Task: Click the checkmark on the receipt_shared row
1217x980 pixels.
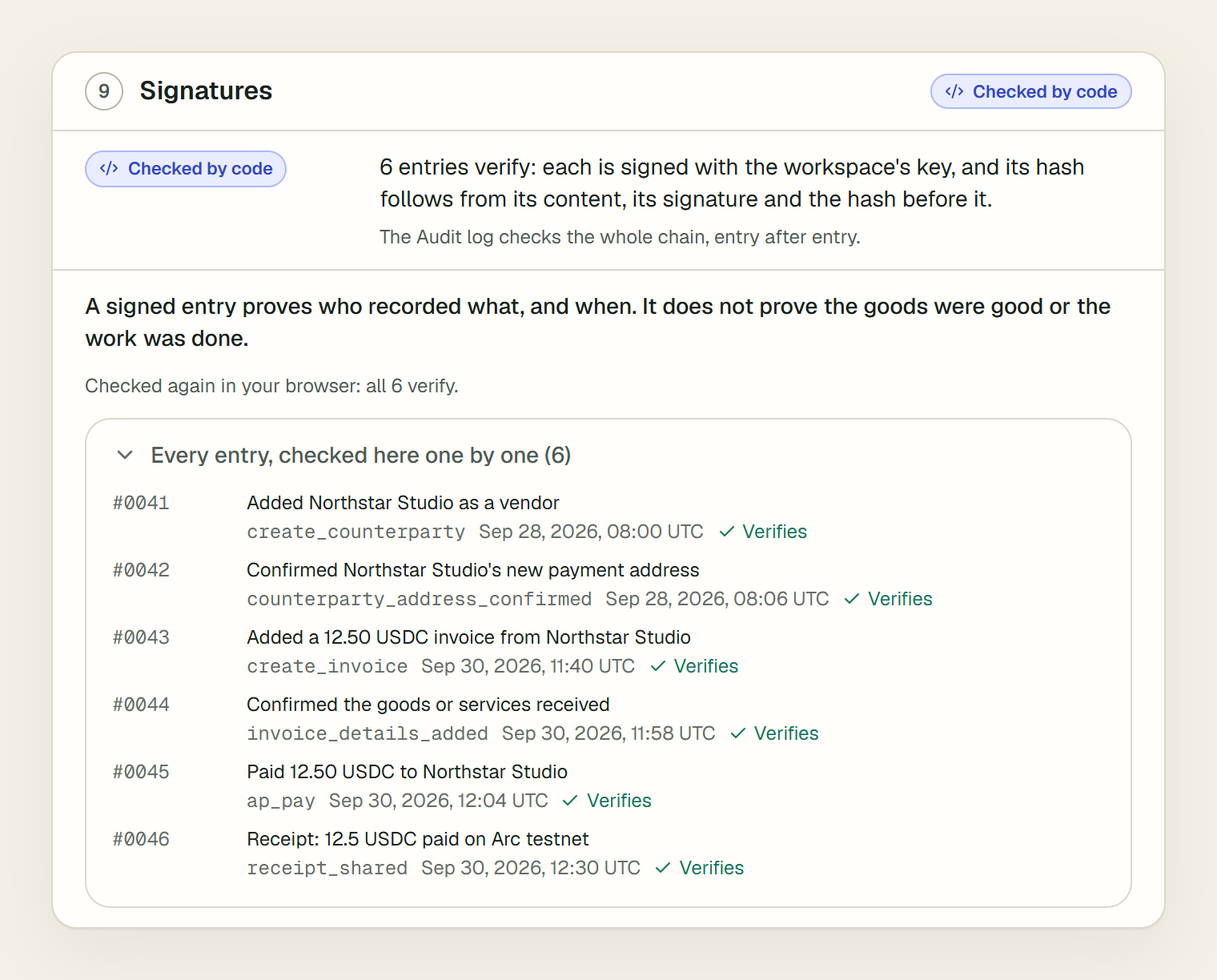Action: 663,868
